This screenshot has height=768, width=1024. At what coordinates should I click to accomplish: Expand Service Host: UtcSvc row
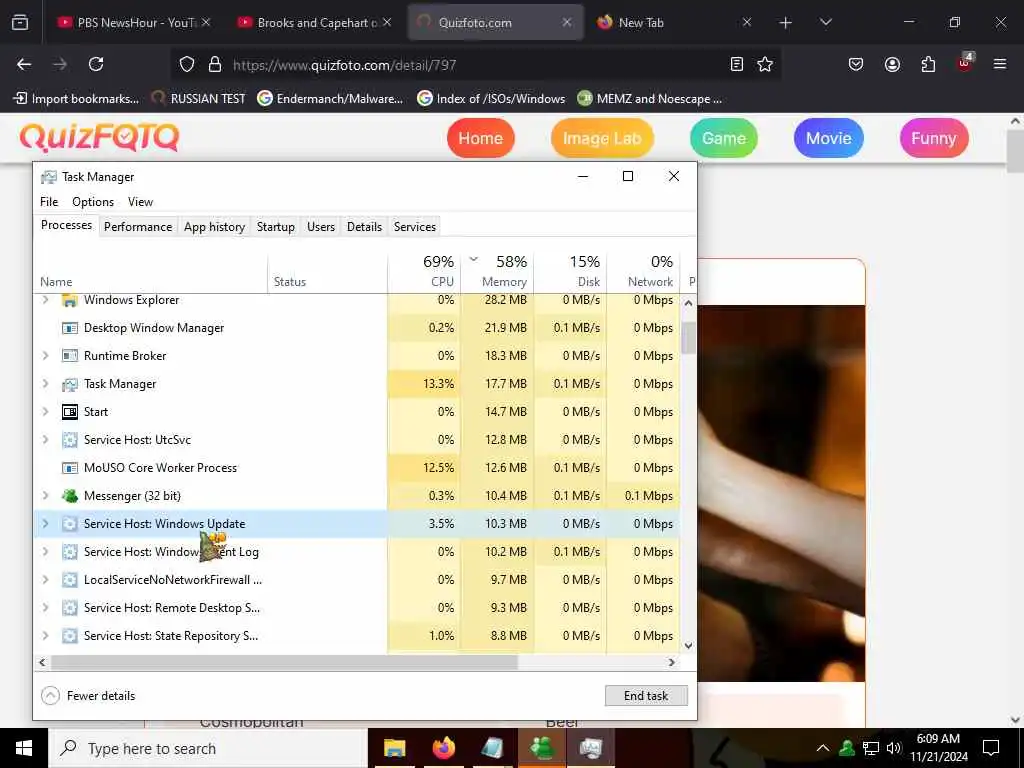click(x=45, y=440)
